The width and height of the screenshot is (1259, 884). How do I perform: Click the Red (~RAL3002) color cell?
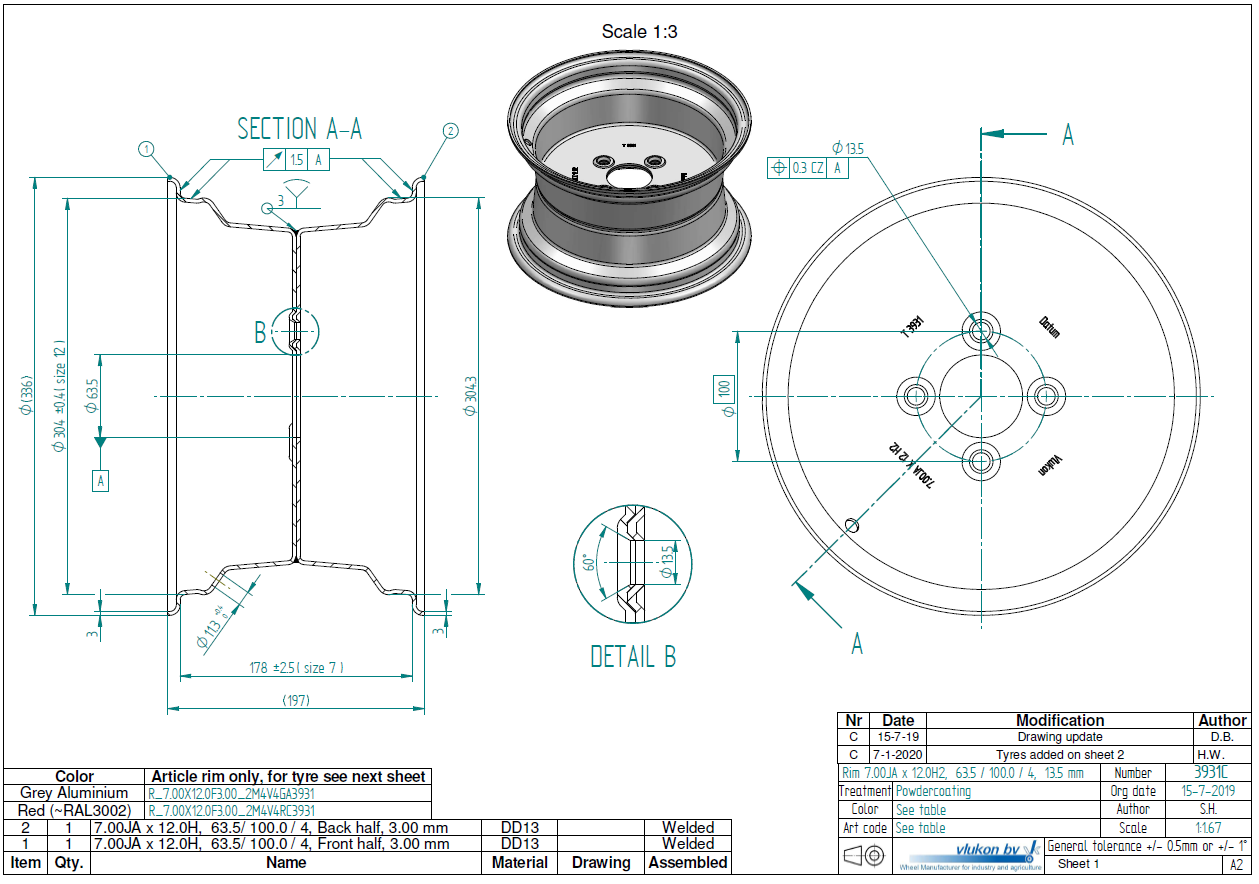(74, 810)
